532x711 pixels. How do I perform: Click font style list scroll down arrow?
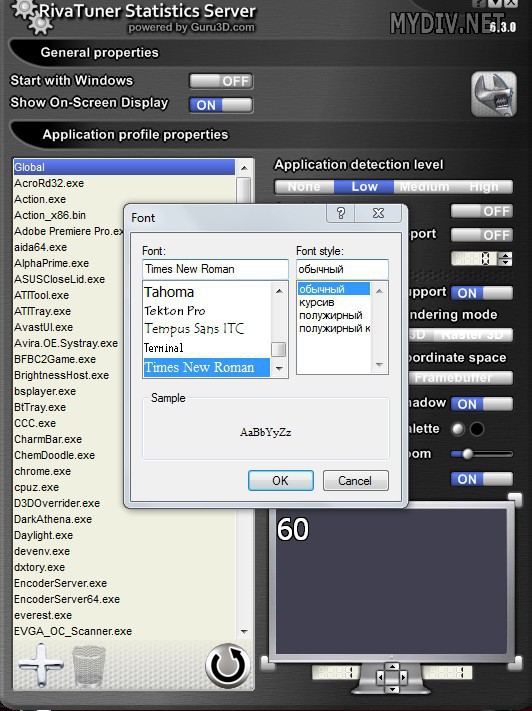click(x=380, y=365)
